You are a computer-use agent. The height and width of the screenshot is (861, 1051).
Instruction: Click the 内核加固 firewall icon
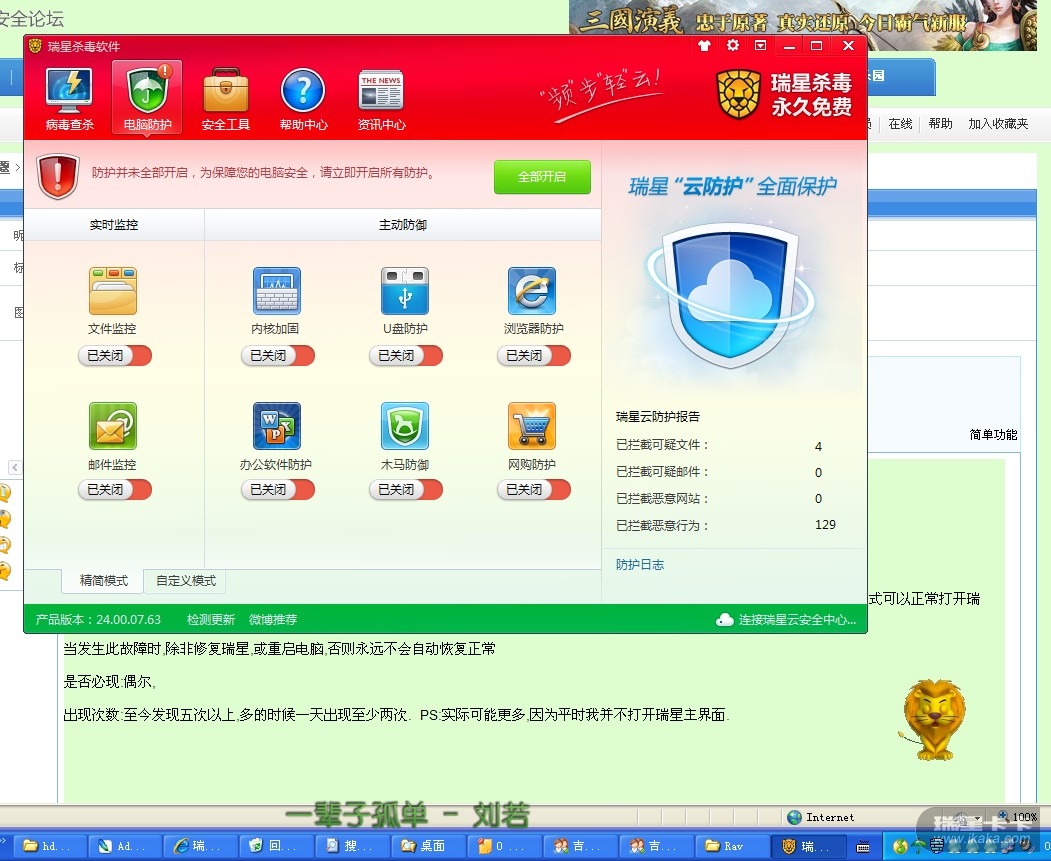pyautogui.click(x=277, y=291)
